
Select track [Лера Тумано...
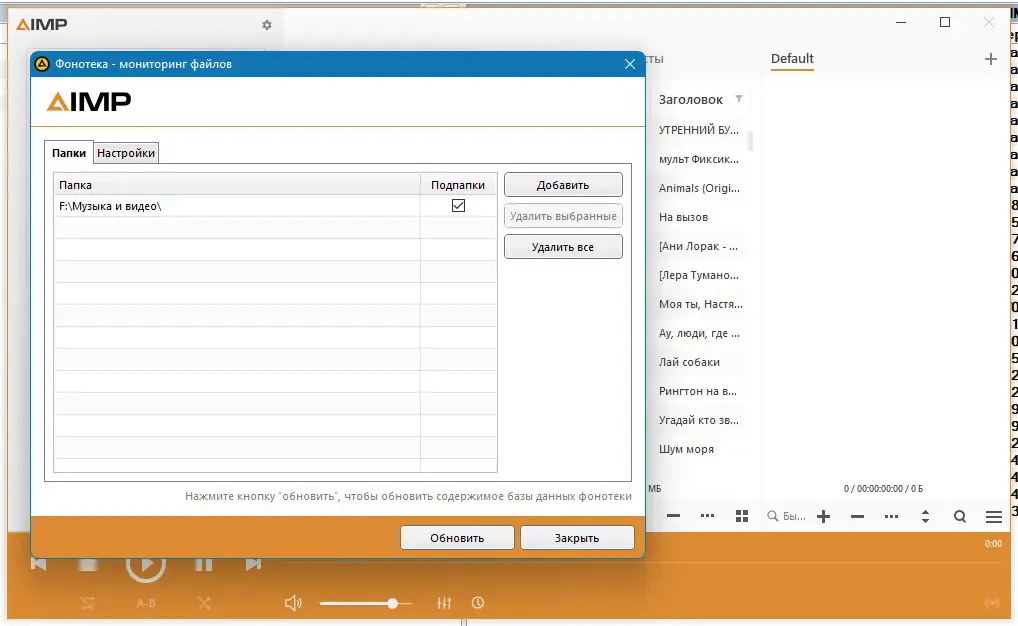click(699, 275)
